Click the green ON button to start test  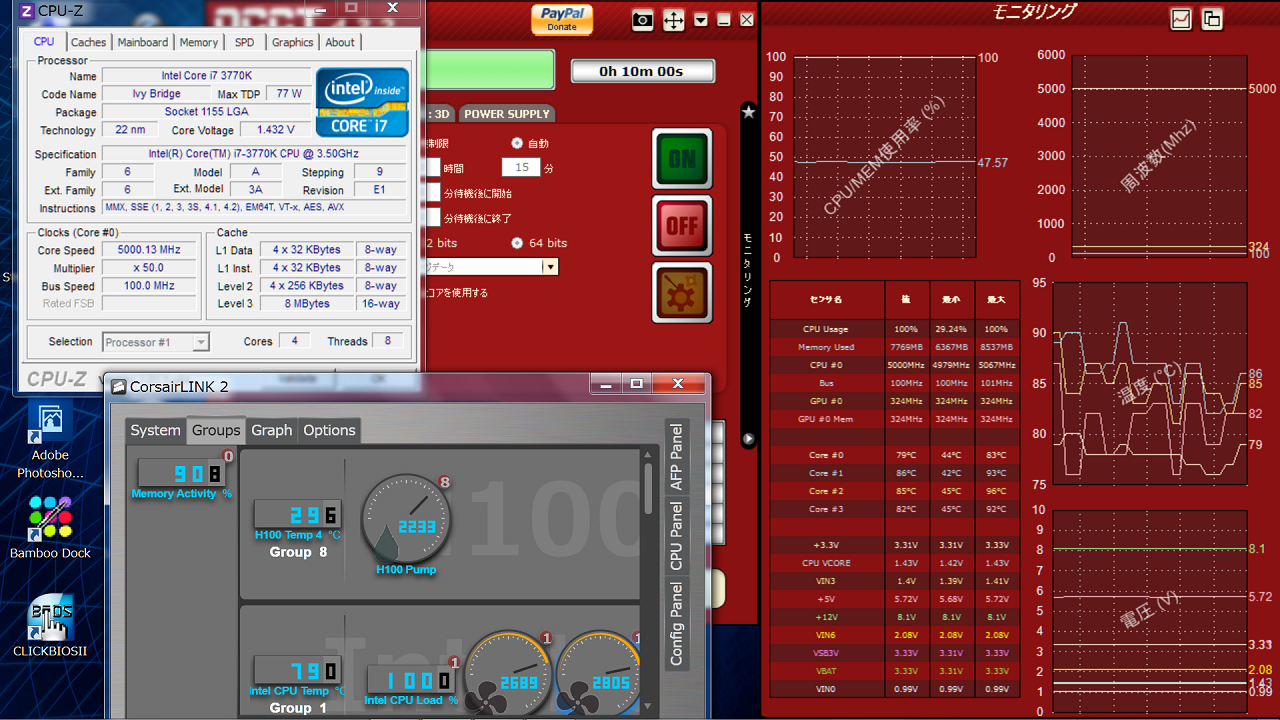click(681, 158)
